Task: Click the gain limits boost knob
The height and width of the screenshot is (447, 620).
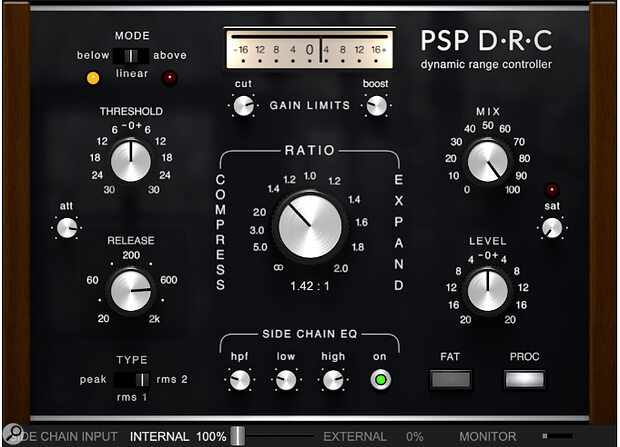Action: click(376, 105)
